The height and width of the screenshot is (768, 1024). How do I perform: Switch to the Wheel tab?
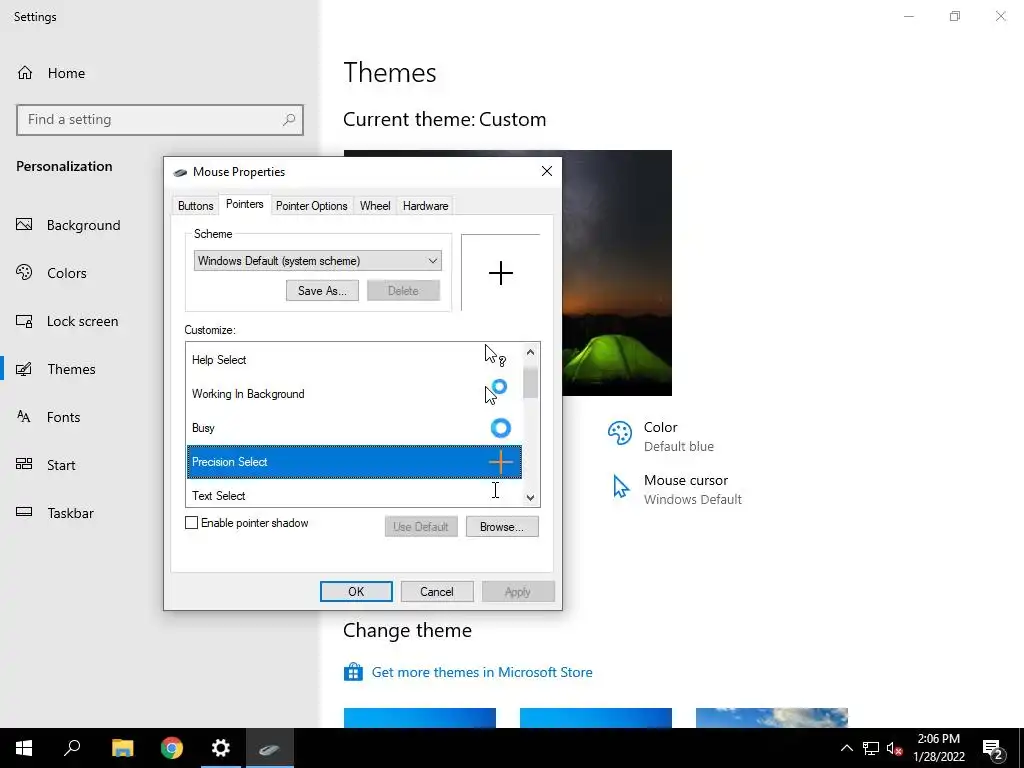[x=375, y=206]
